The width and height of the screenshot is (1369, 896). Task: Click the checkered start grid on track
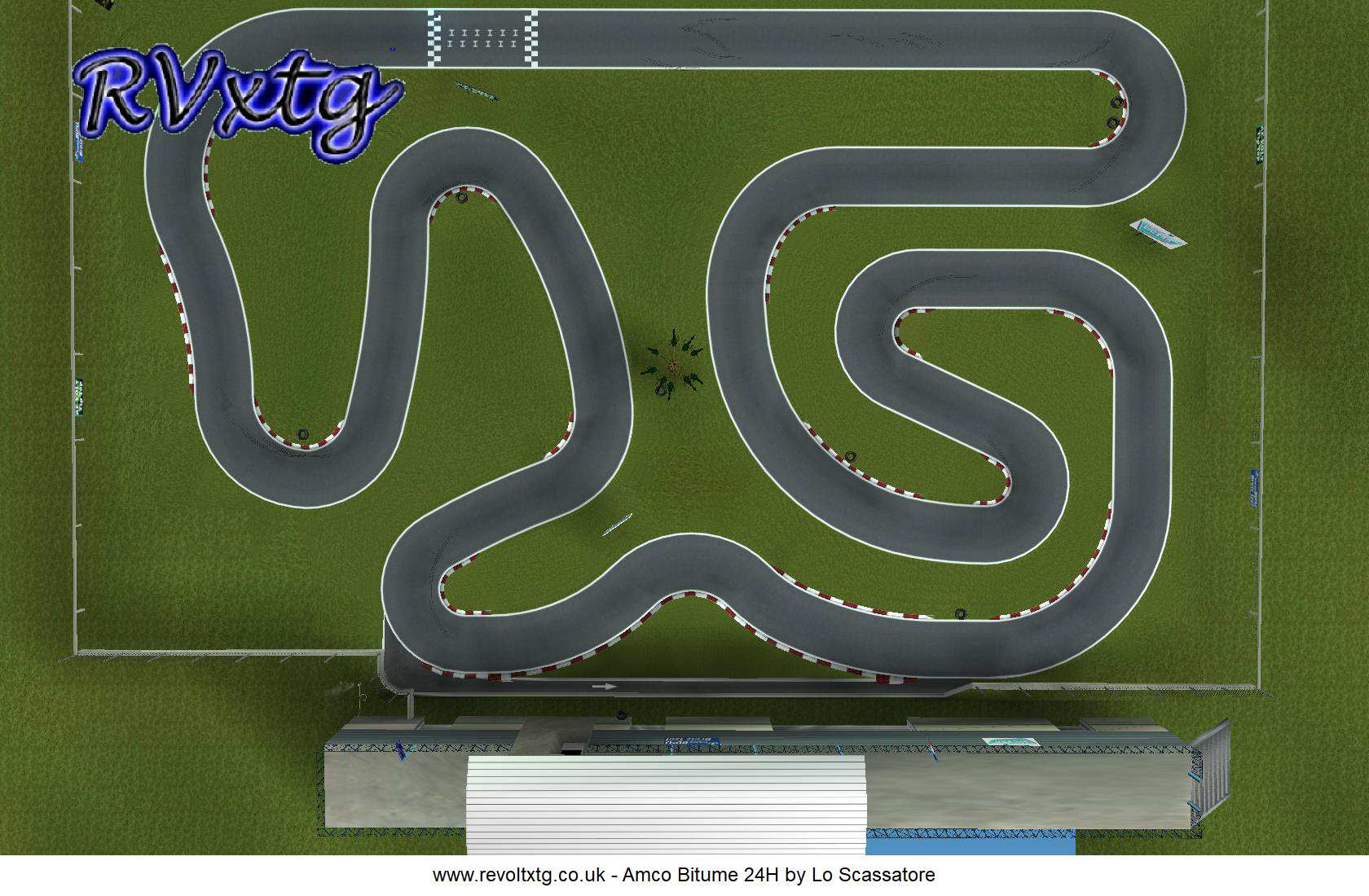click(x=483, y=38)
